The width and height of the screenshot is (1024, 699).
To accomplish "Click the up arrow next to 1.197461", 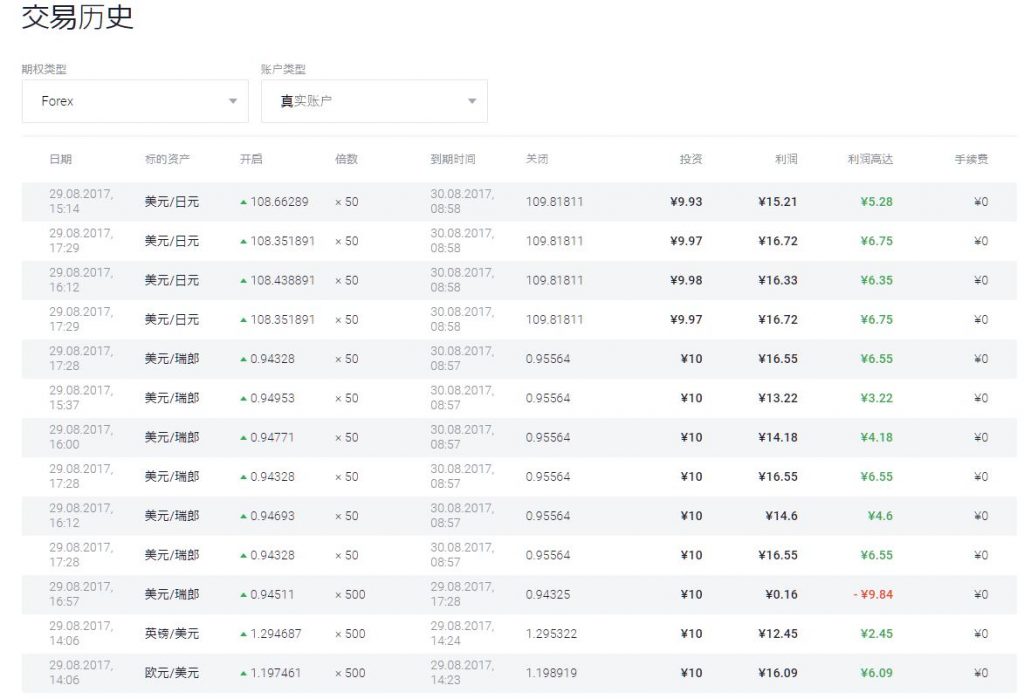I will click(x=243, y=674).
